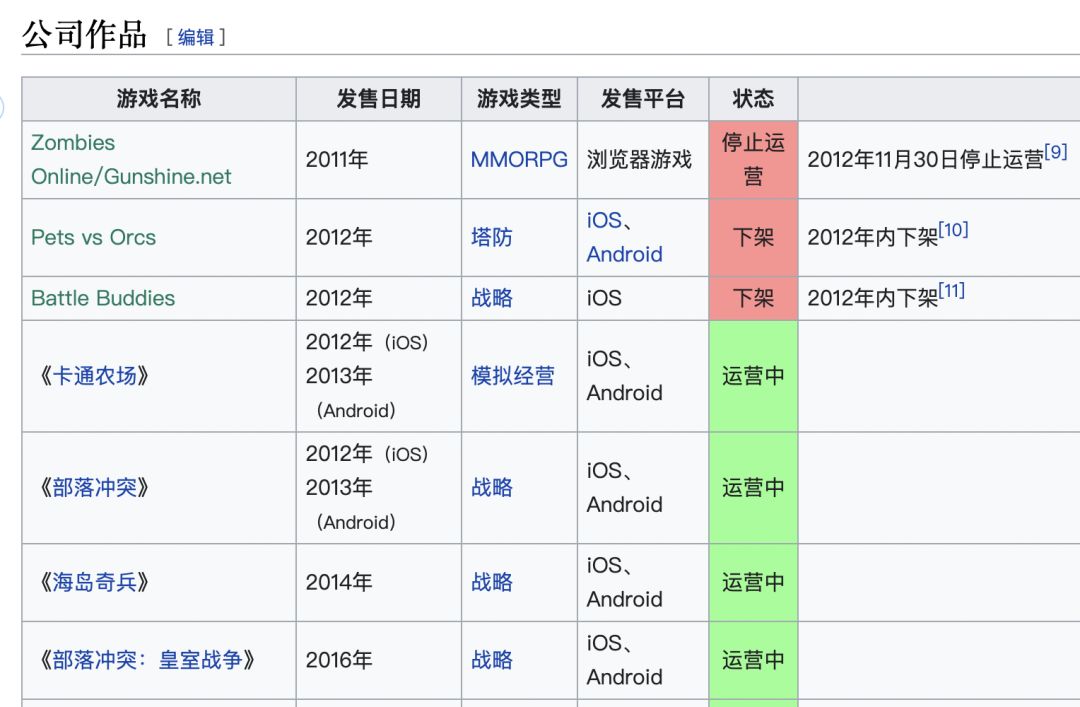Open the 卡通农场 game link
The height and width of the screenshot is (707, 1080).
tap(94, 376)
